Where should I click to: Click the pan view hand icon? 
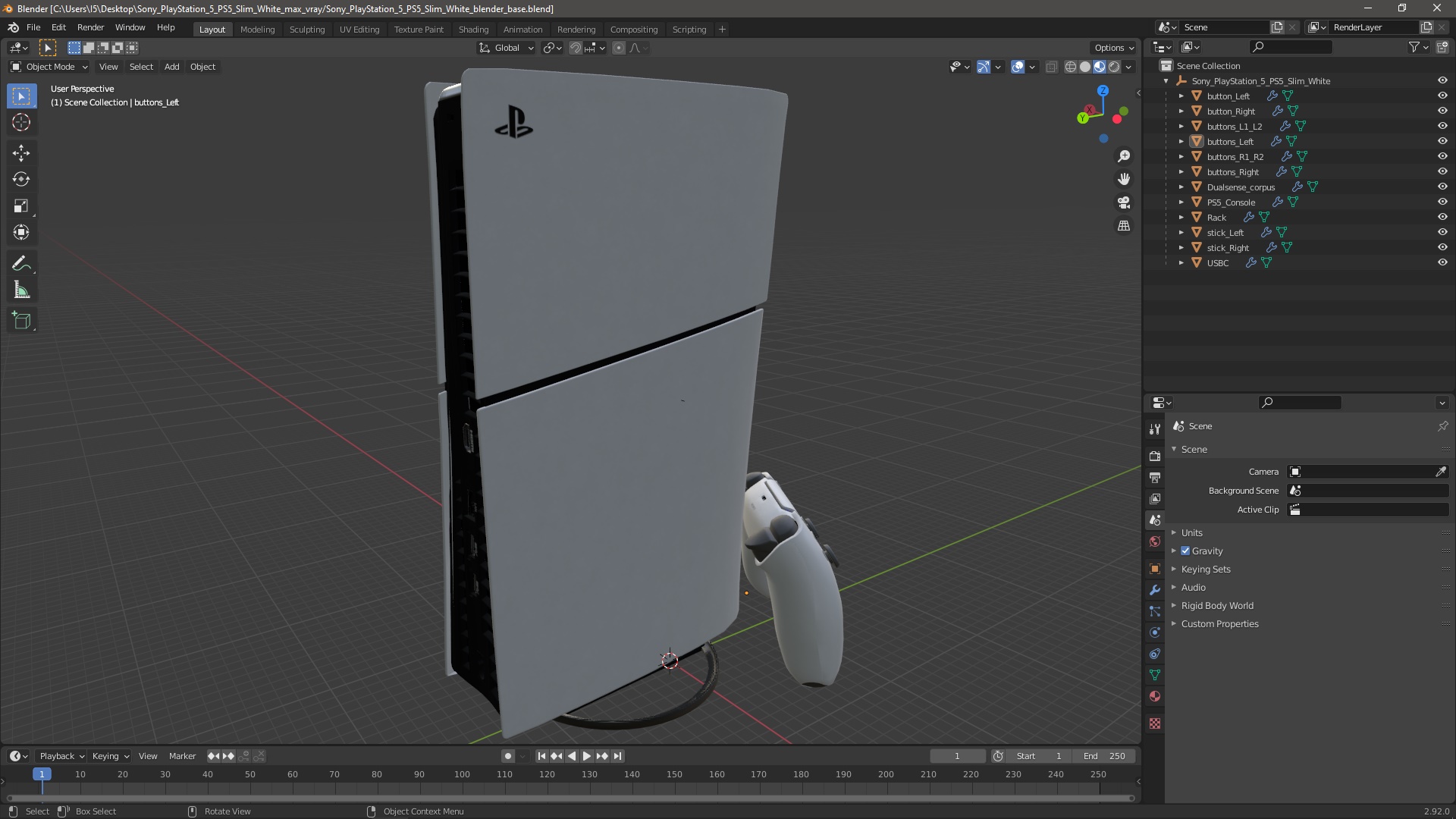point(1124,179)
